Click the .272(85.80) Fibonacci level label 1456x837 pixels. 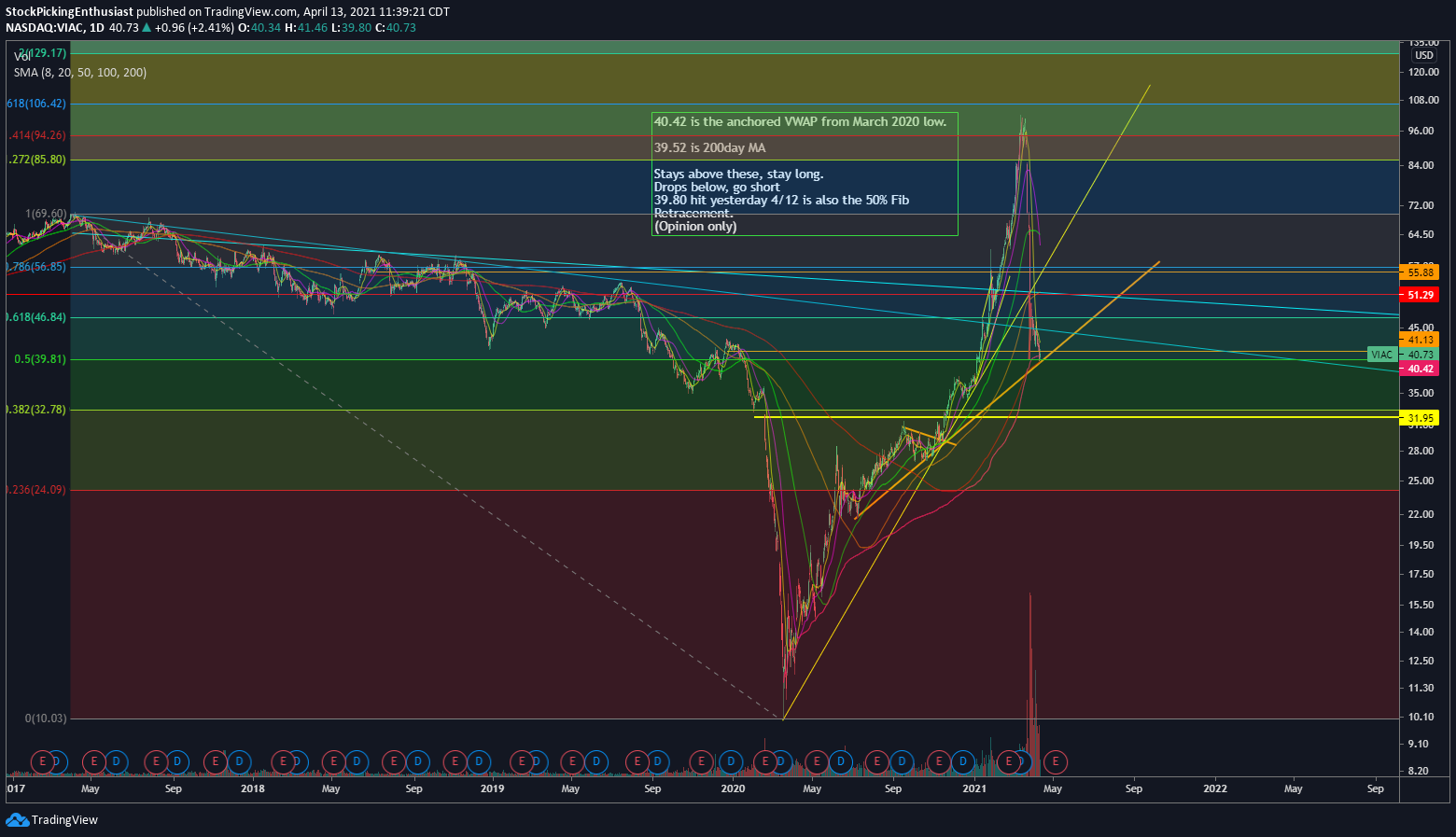[36, 160]
